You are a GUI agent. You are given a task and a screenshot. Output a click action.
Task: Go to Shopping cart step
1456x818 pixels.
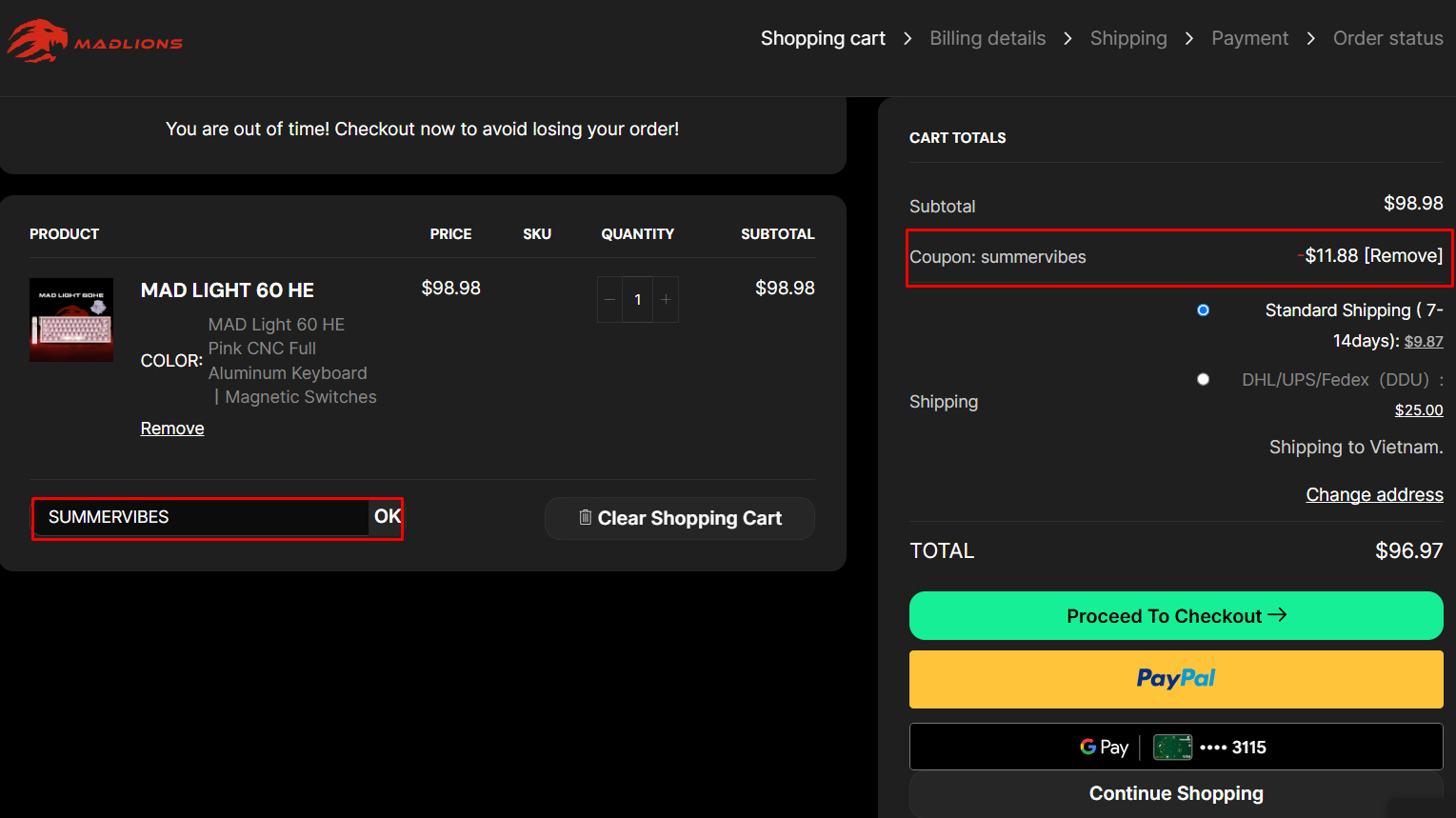(823, 38)
